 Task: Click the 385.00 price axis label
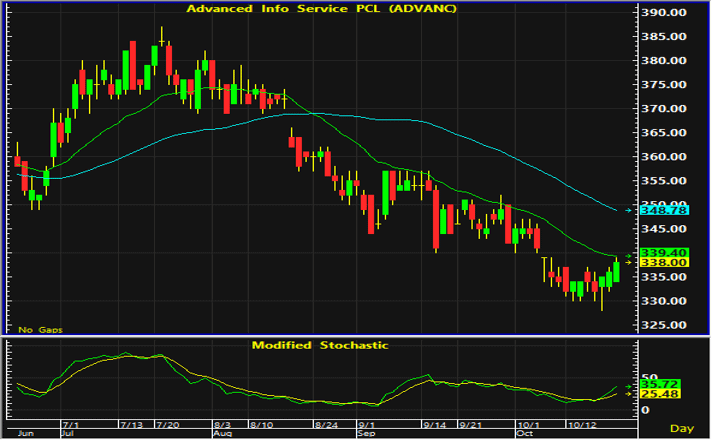(x=663, y=36)
